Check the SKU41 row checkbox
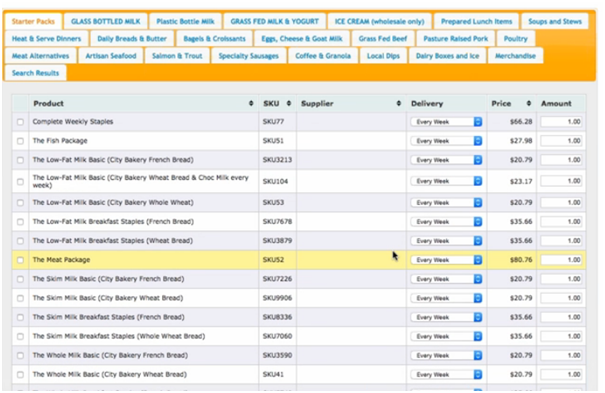Screen dimensions: 605x393 pos(20,374)
